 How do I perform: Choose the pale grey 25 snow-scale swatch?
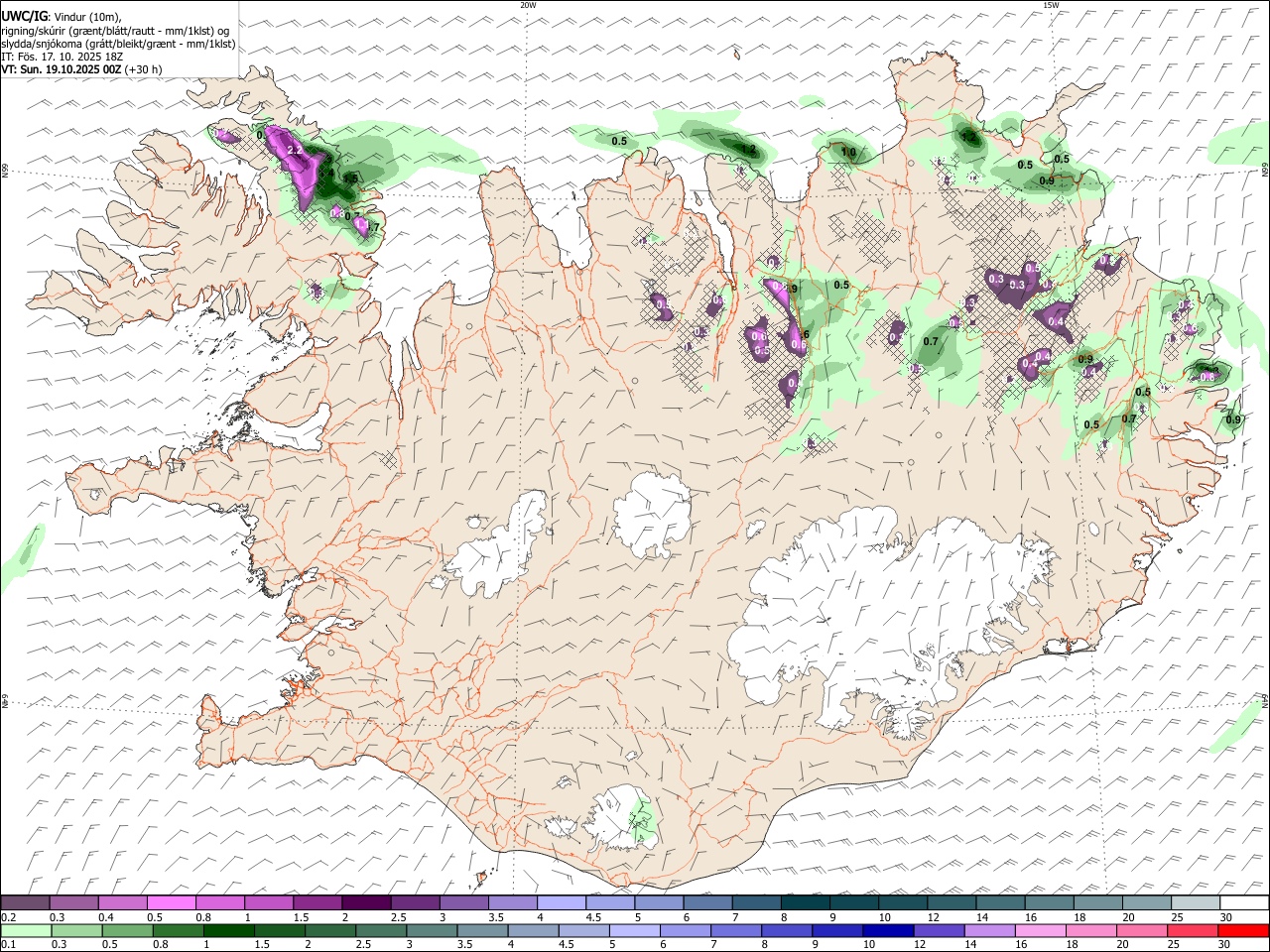coord(1196,903)
